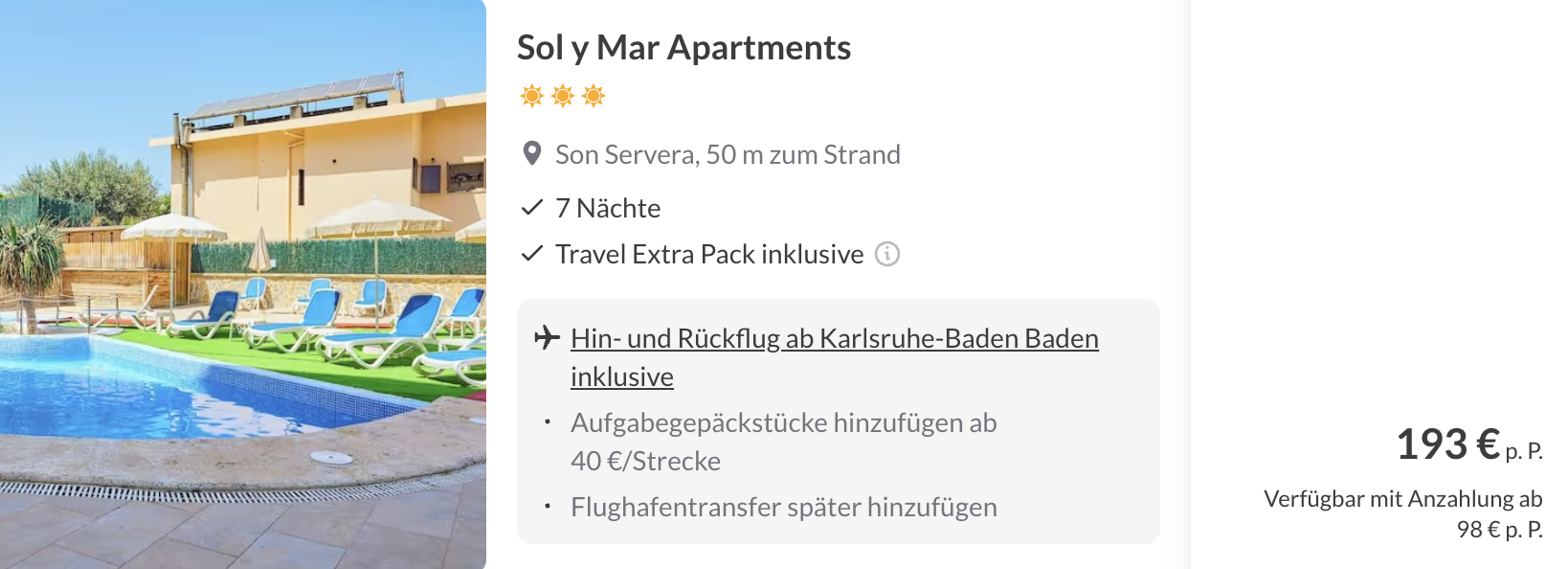This screenshot has width=1568, height=569.
Task: Click the word inklusive in flight link
Action: pos(622,376)
